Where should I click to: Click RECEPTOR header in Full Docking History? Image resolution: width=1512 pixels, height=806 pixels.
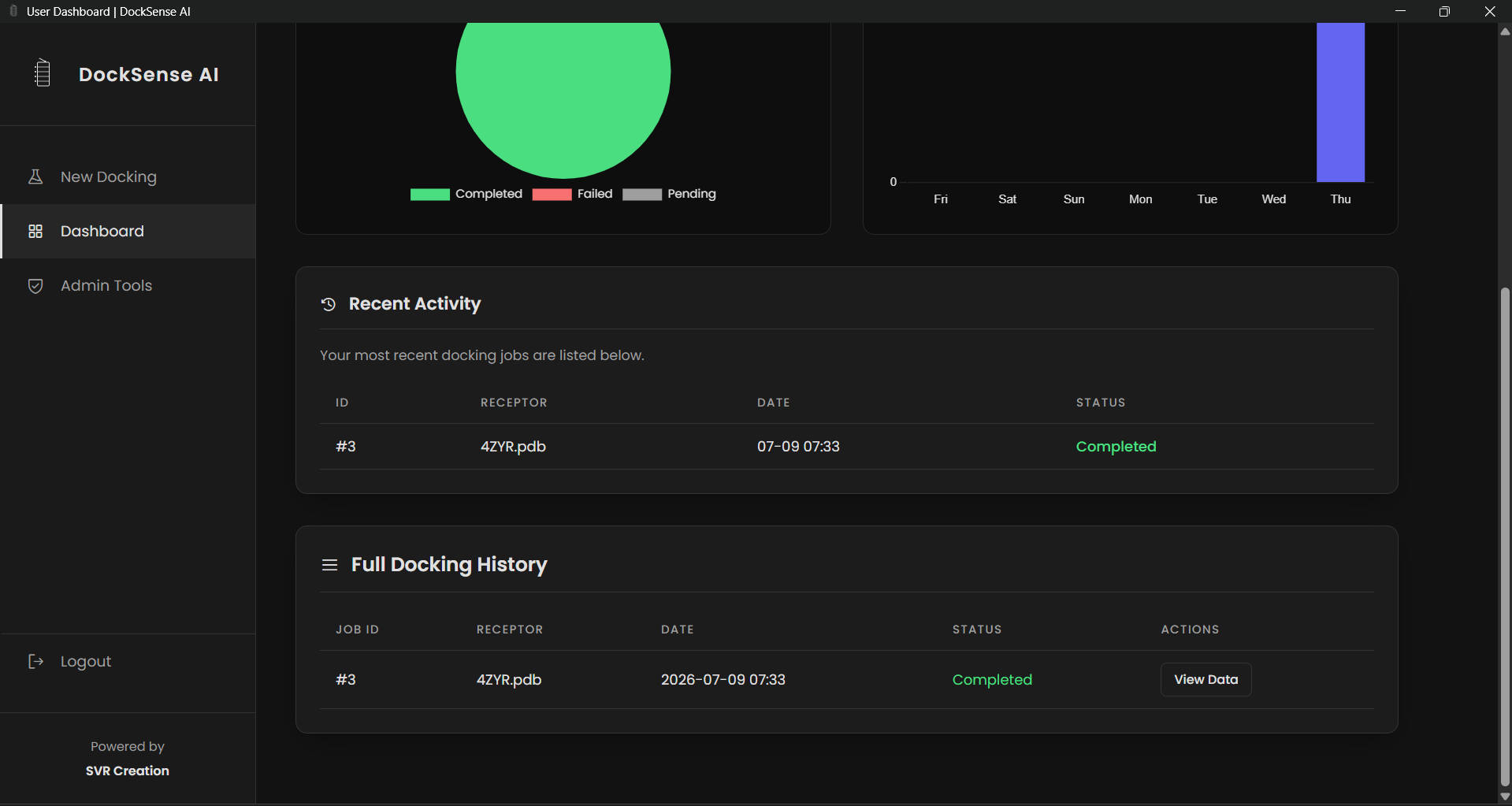click(x=510, y=630)
